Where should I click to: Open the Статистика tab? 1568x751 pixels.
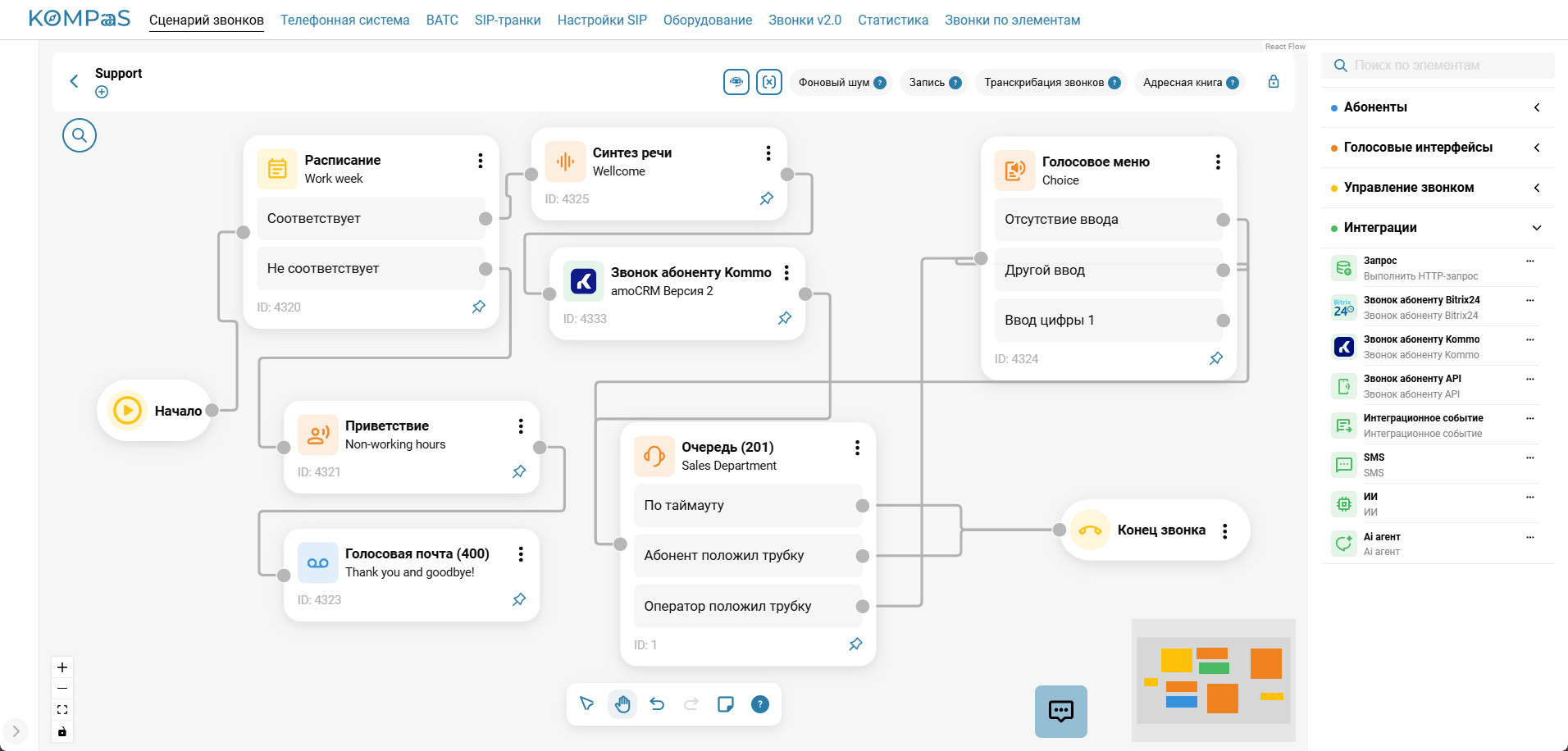(x=893, y=20)
